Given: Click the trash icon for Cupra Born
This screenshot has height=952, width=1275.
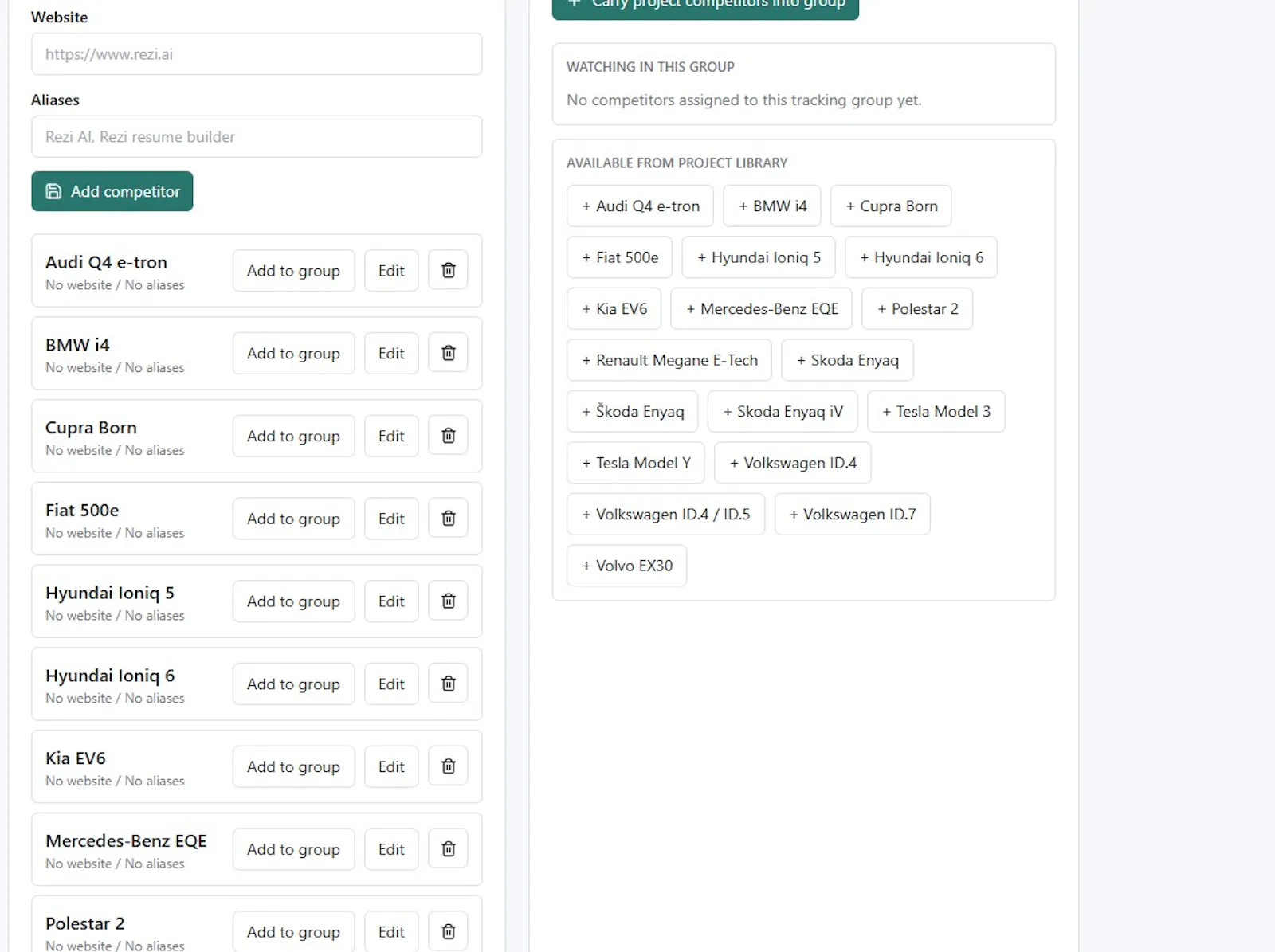Looking at the screenshot, I should pyautogui.click(x=448, y=436).
